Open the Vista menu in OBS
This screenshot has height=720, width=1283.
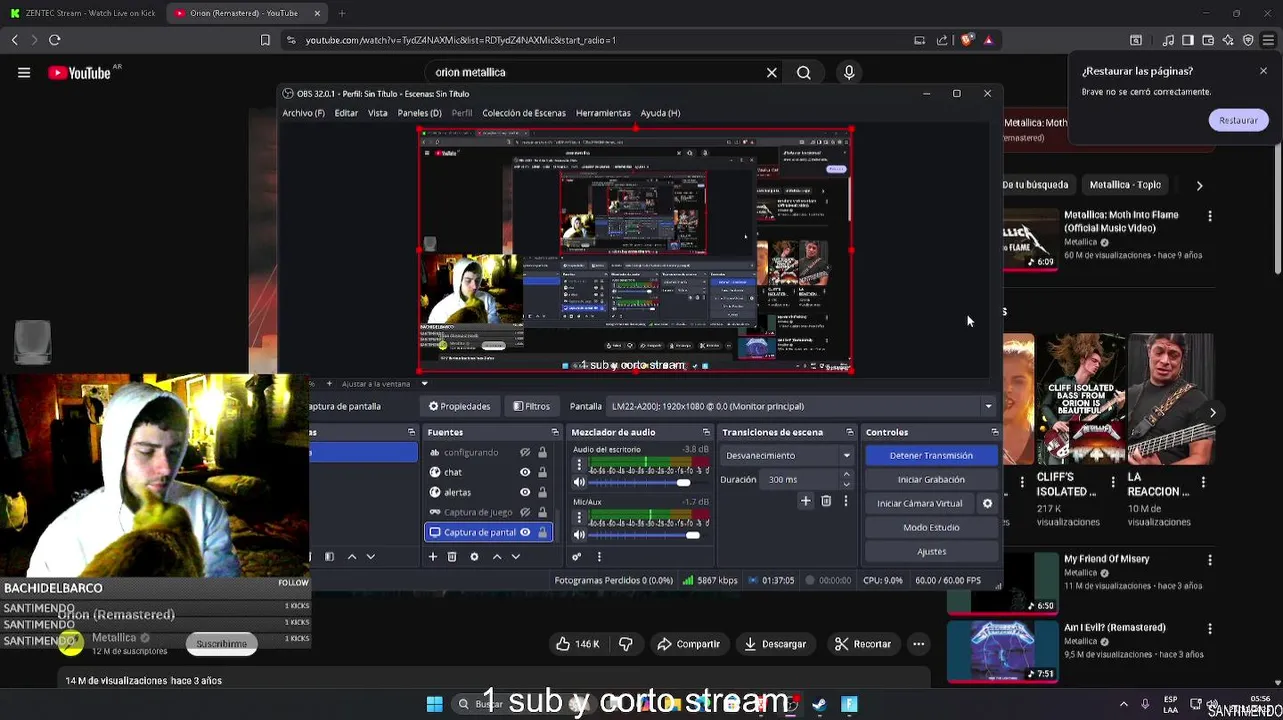[x=377, y=113]
